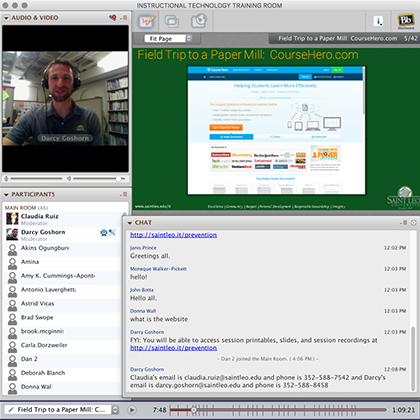Click the 'what is the website' message
The width and height of the screenshot is (420, 420).
(x=159, y=319)
